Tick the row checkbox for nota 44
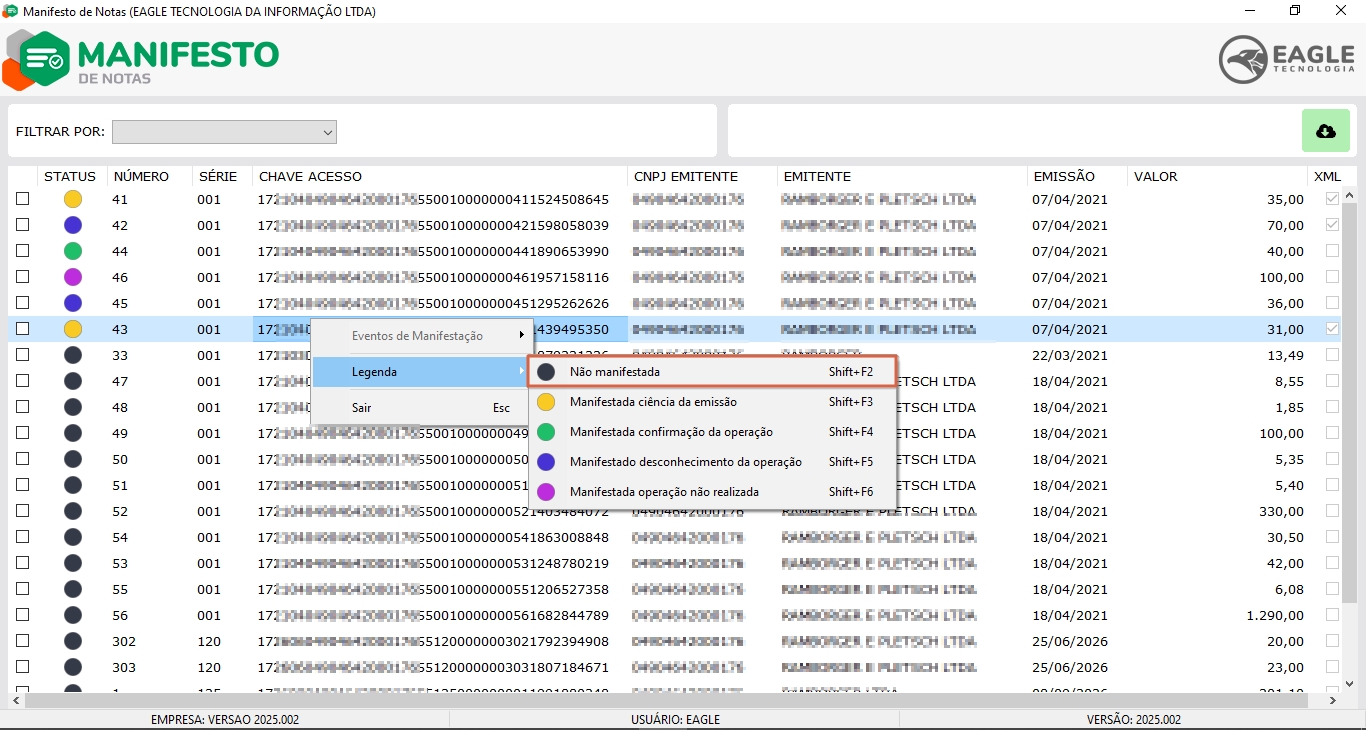The height and width of the screenshot is (730, 1366). (x=22, y=251)
